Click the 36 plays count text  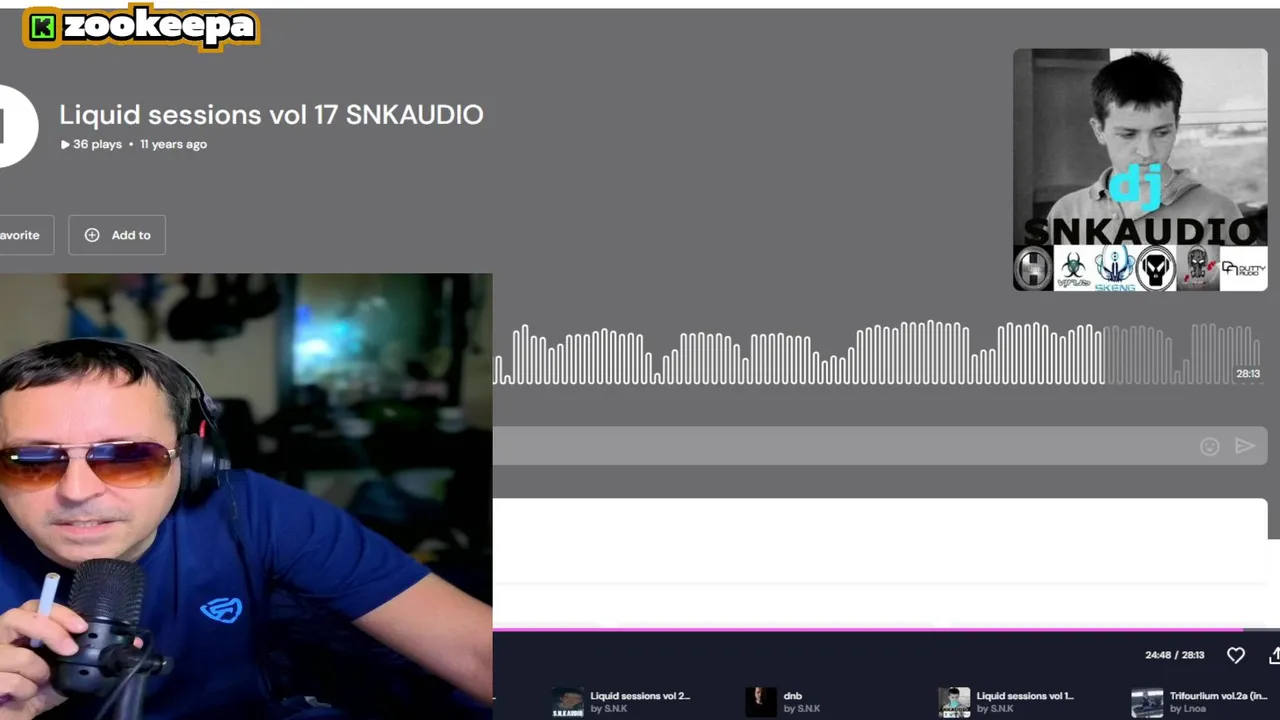click(97, 145)
